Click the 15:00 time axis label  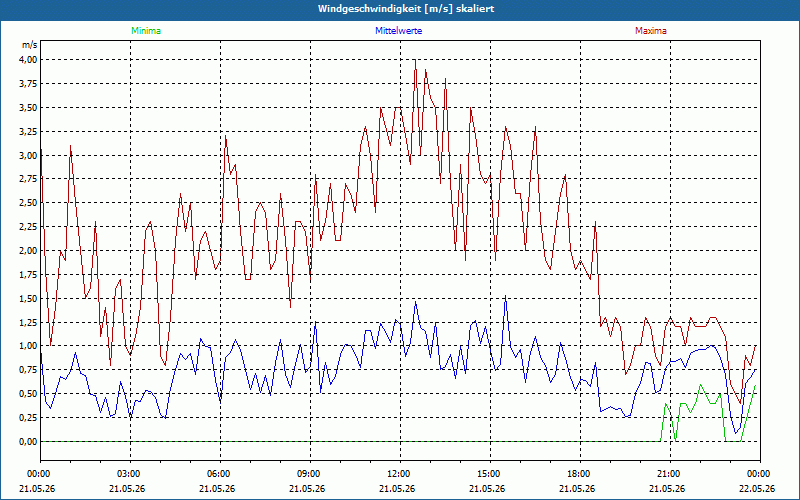click(490, 474)
